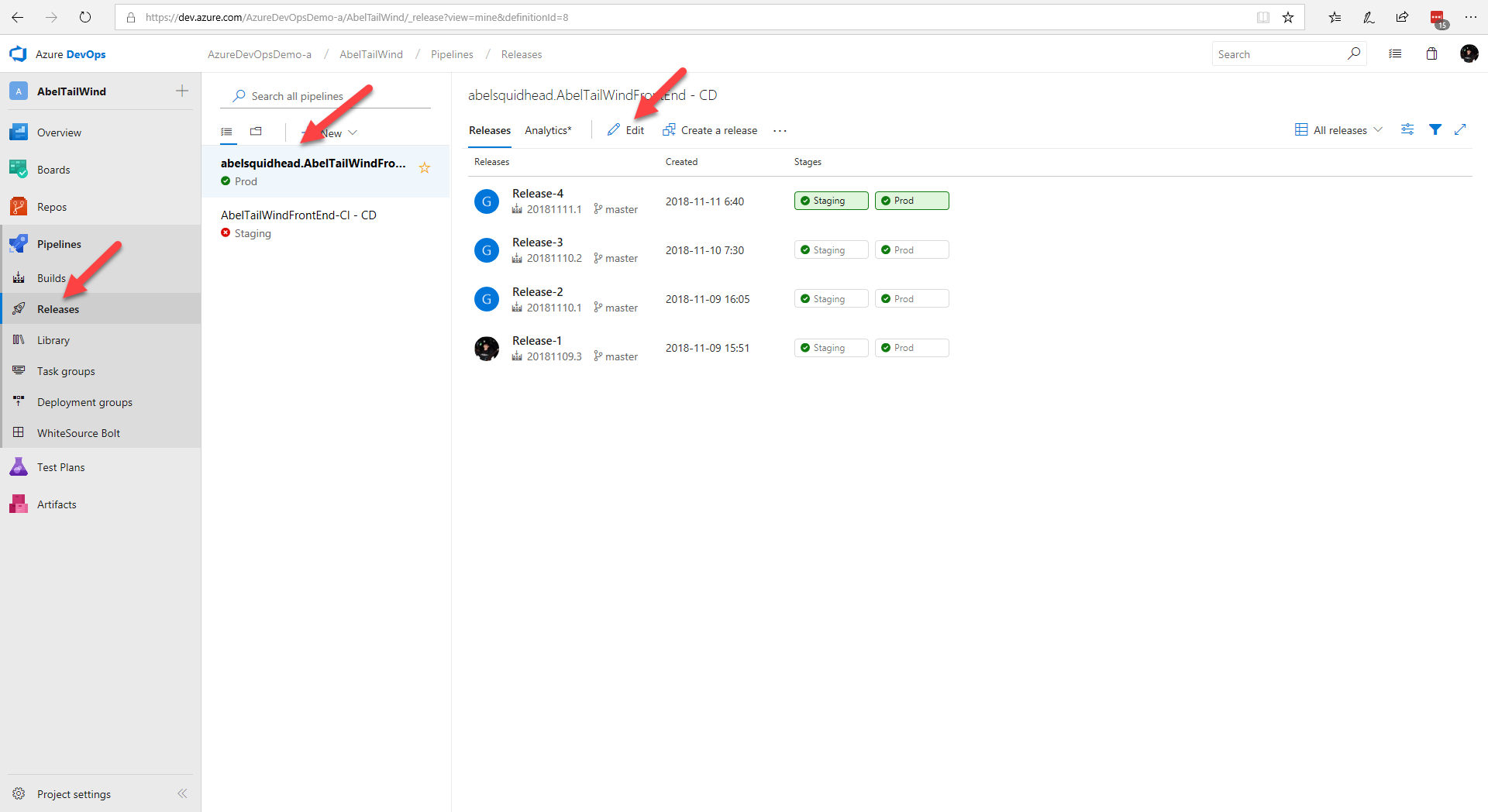1488x812 pixels.
Task: Click the plus icon beside AbelTailWind
Action: click(x=182, y=91)
